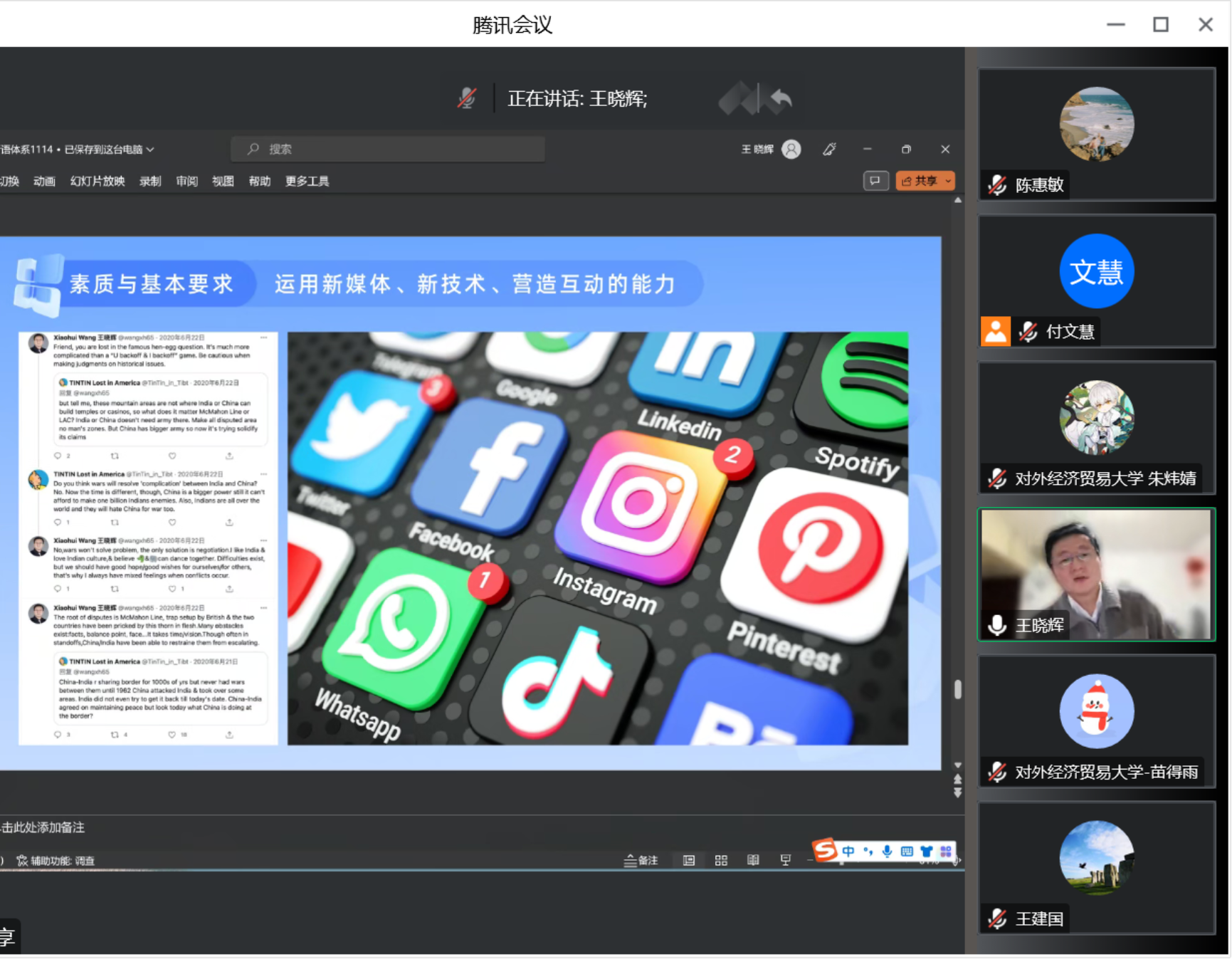Expand the saved-location dropdown next to file name
Image resolution: width=1232 pixels, height=959 pixels.
point(150,150)
